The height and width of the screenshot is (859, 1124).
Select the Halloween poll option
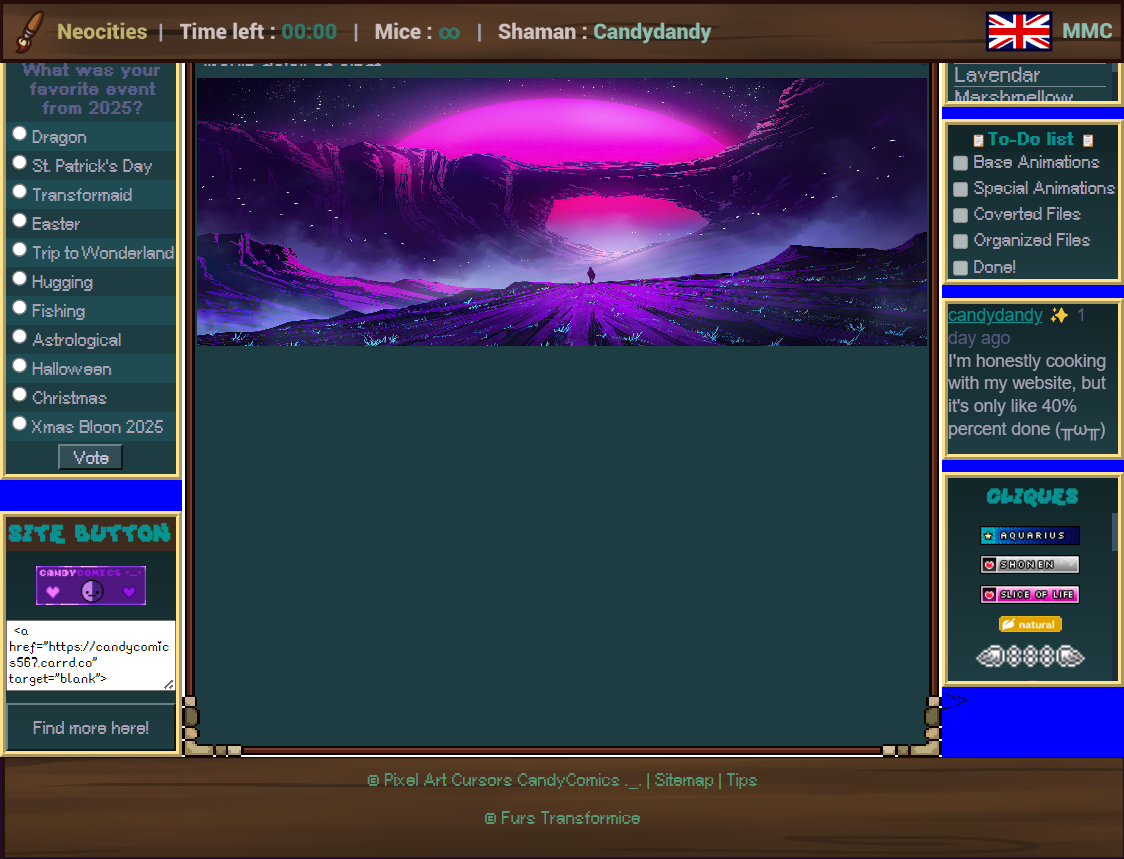pos(19,366)
